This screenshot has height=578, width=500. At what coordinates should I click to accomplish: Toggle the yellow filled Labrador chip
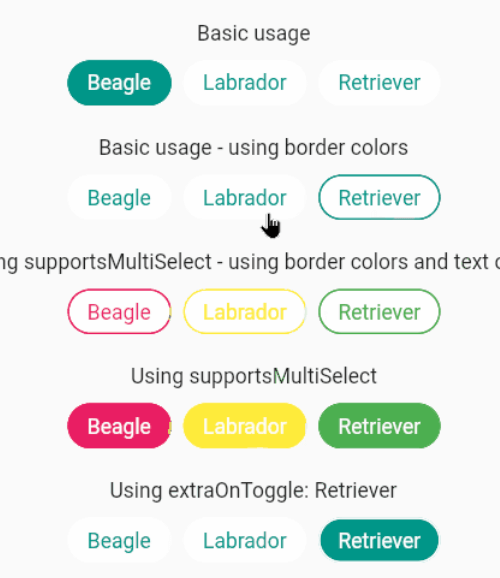pos(244,426)
